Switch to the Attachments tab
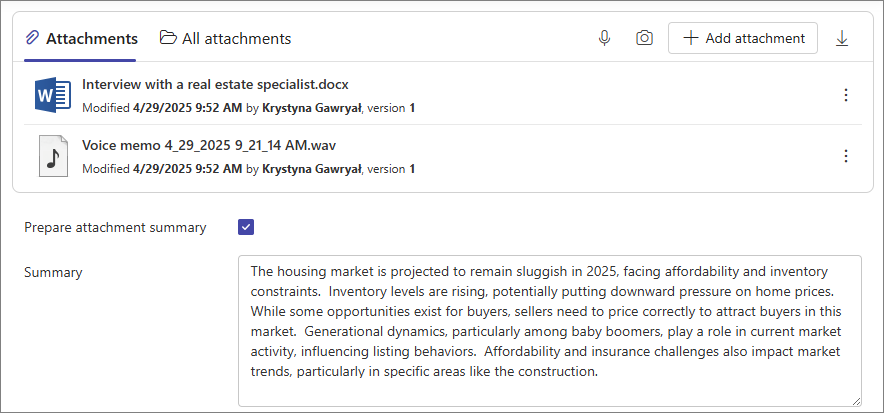The height and width of the screenshot is (413, 884). click(81, 39)
